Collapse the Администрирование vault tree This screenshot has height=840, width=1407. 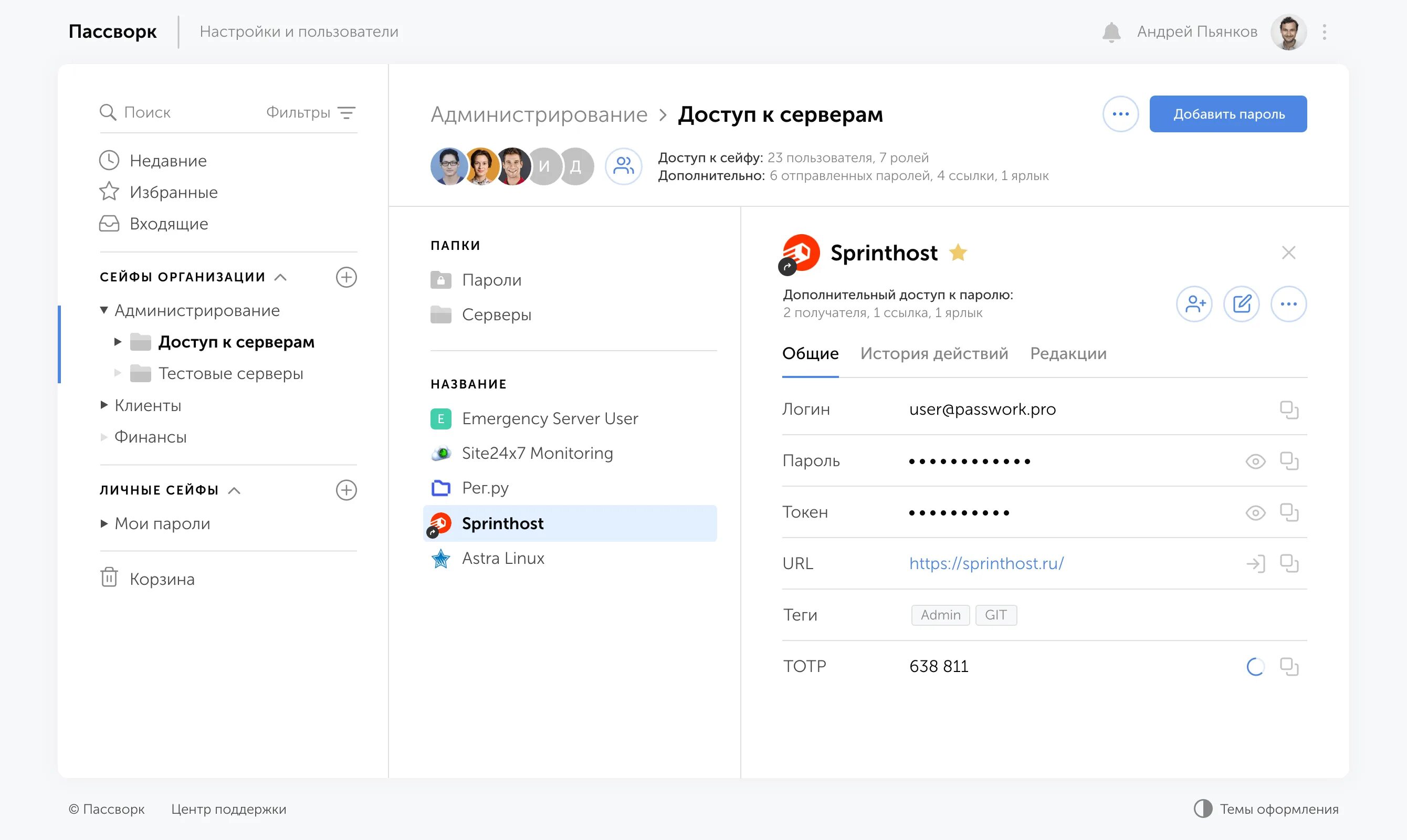click(103, 310)
